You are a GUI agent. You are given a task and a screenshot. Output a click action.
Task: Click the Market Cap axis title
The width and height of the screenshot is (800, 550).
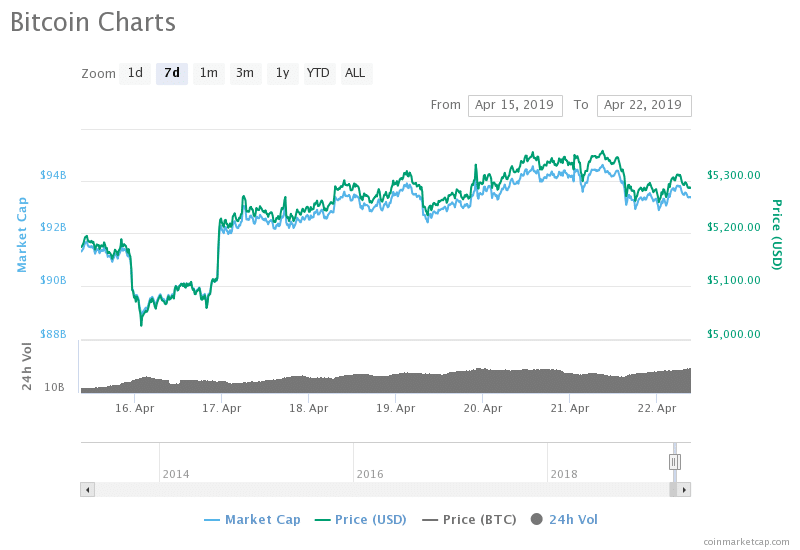coord(22,235)
